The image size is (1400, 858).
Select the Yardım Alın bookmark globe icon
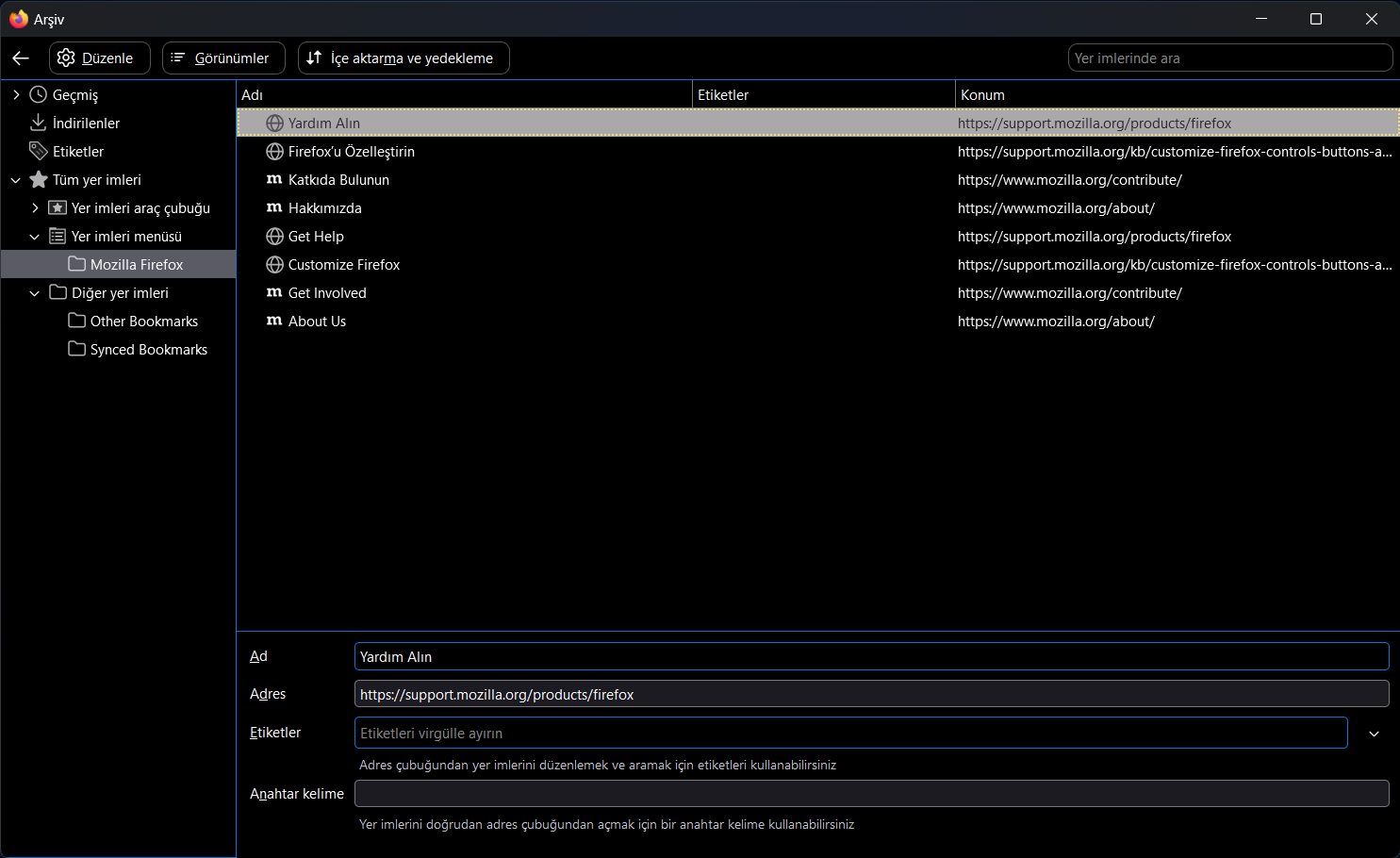tap(274, 124)
